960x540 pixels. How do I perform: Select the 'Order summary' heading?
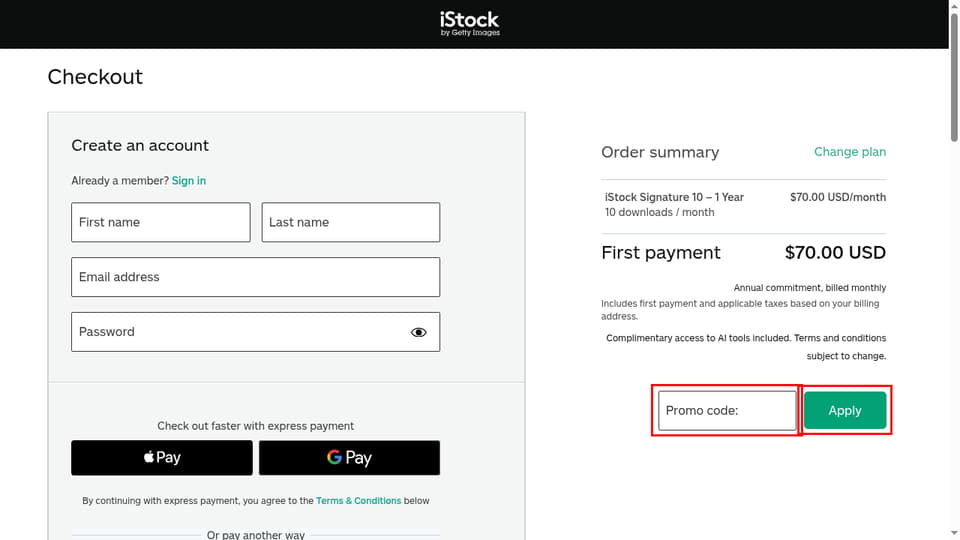[x=660, y=152]
